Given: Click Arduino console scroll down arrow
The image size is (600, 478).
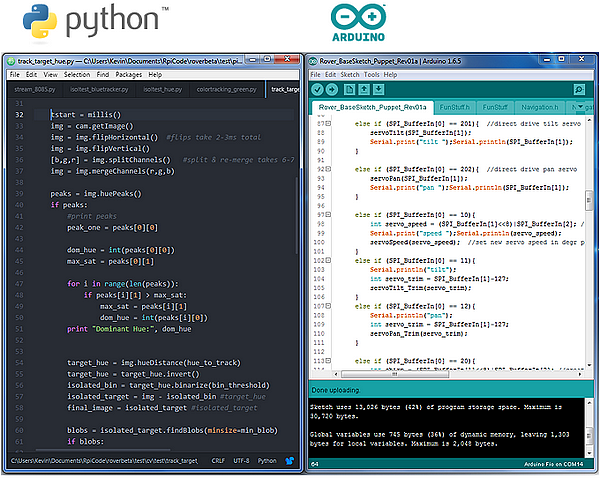Looking at the screenshot, I should (589, 453).
